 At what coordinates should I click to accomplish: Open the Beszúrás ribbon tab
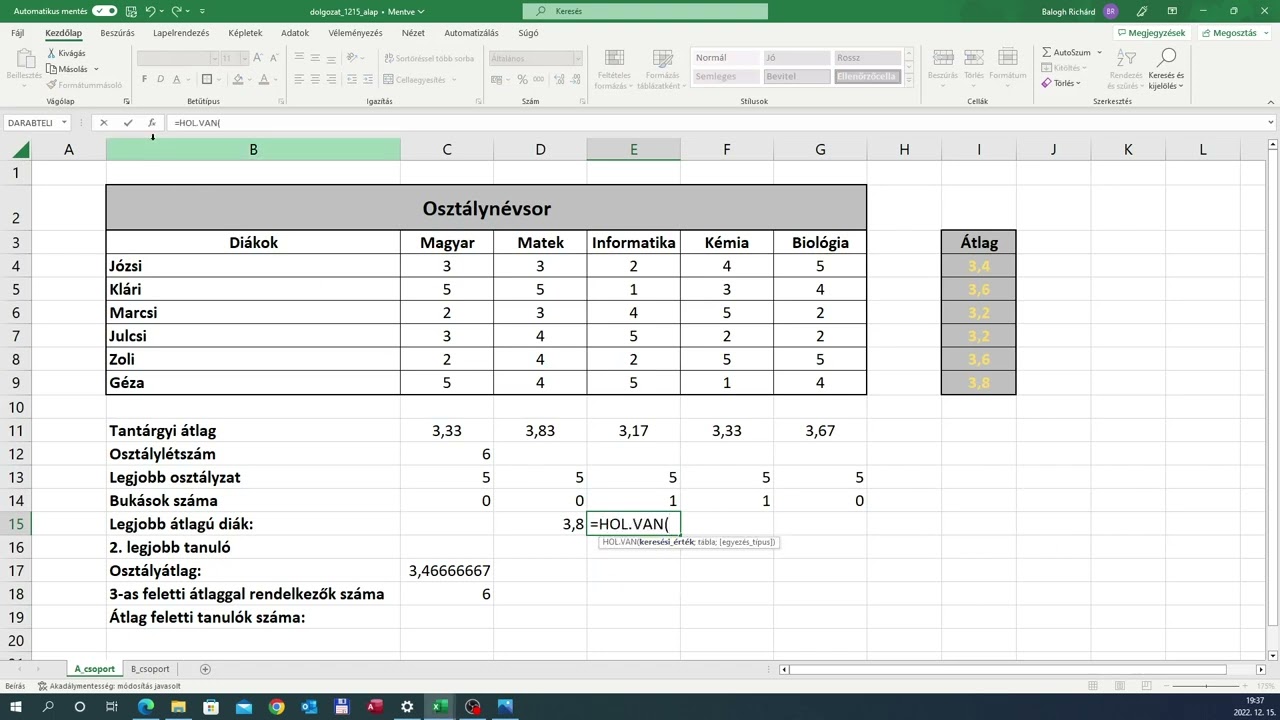(x=117, y=33)
